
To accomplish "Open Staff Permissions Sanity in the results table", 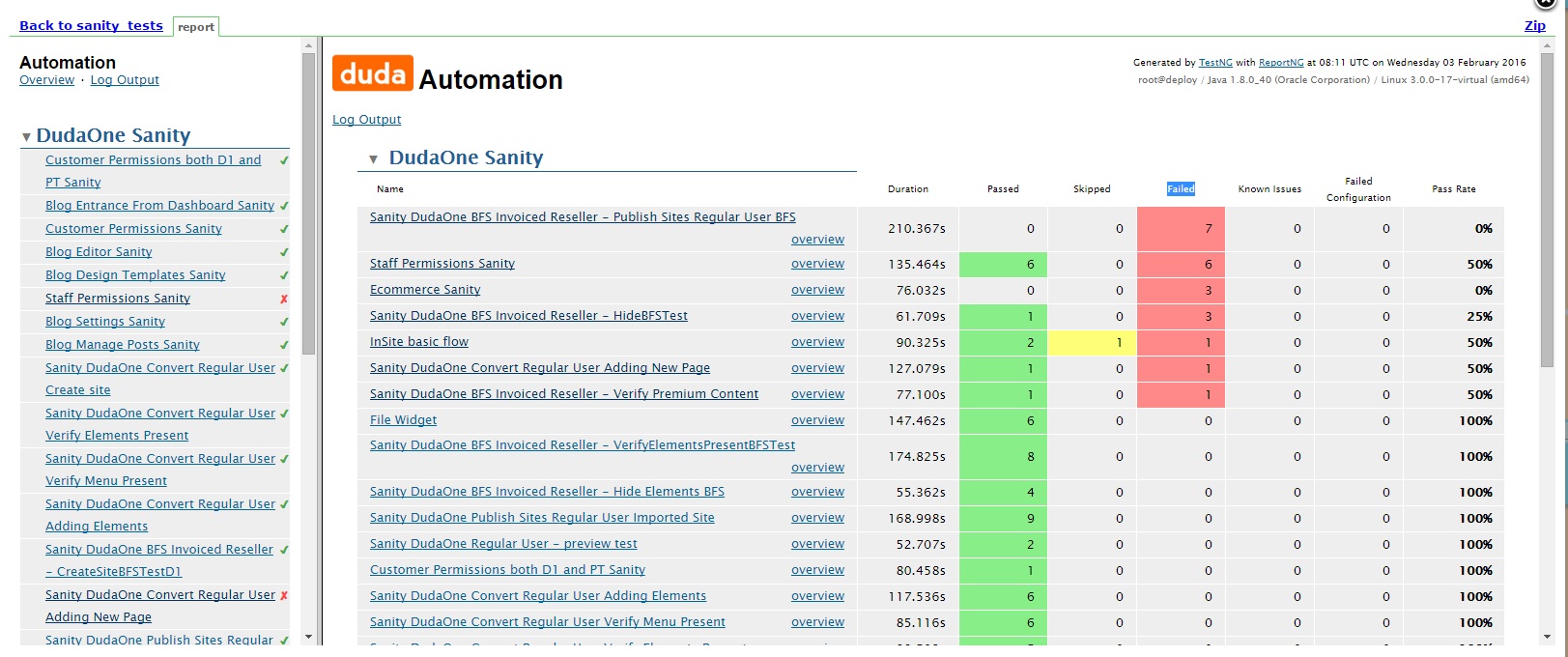I will point(442,264).
